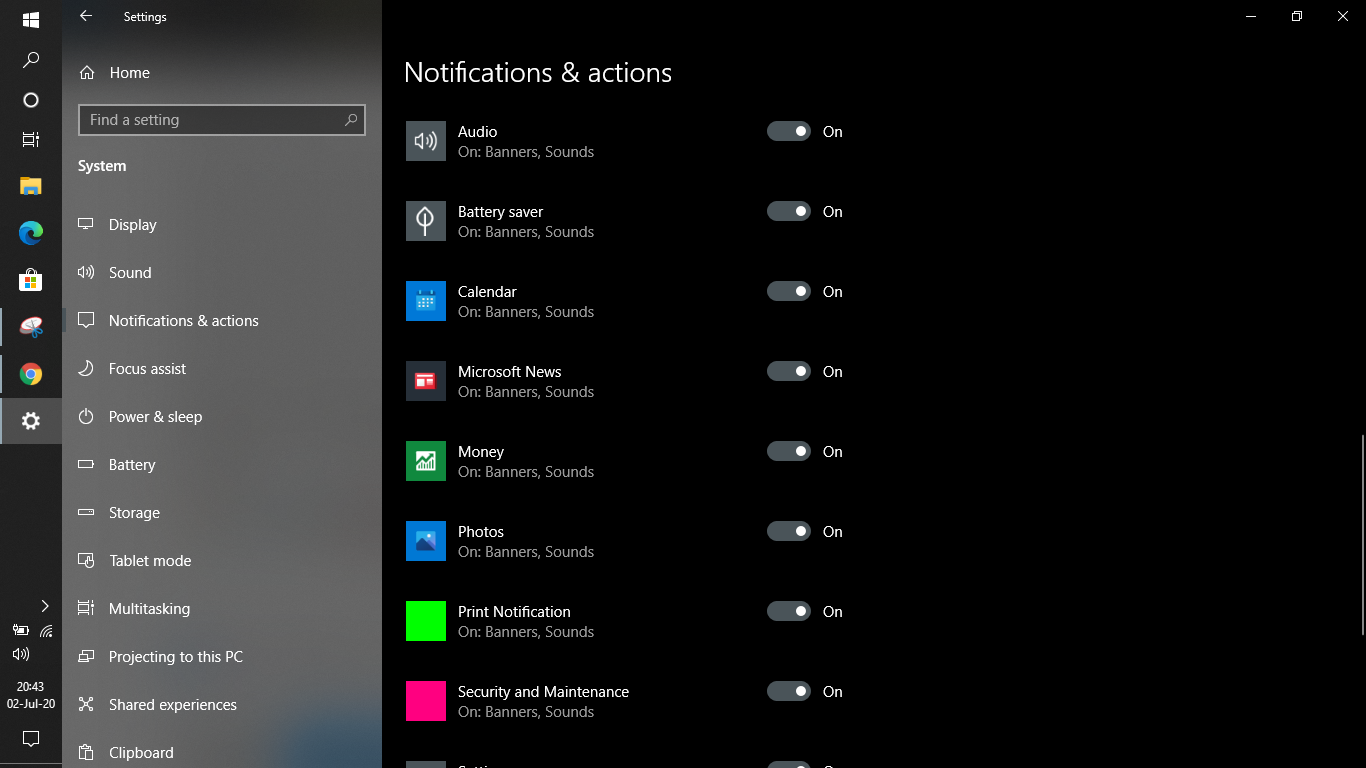Click the Microsoft News app icon
Image resolution: width=1366 pixels, height=768 pixels.
[x=426, y=381]
